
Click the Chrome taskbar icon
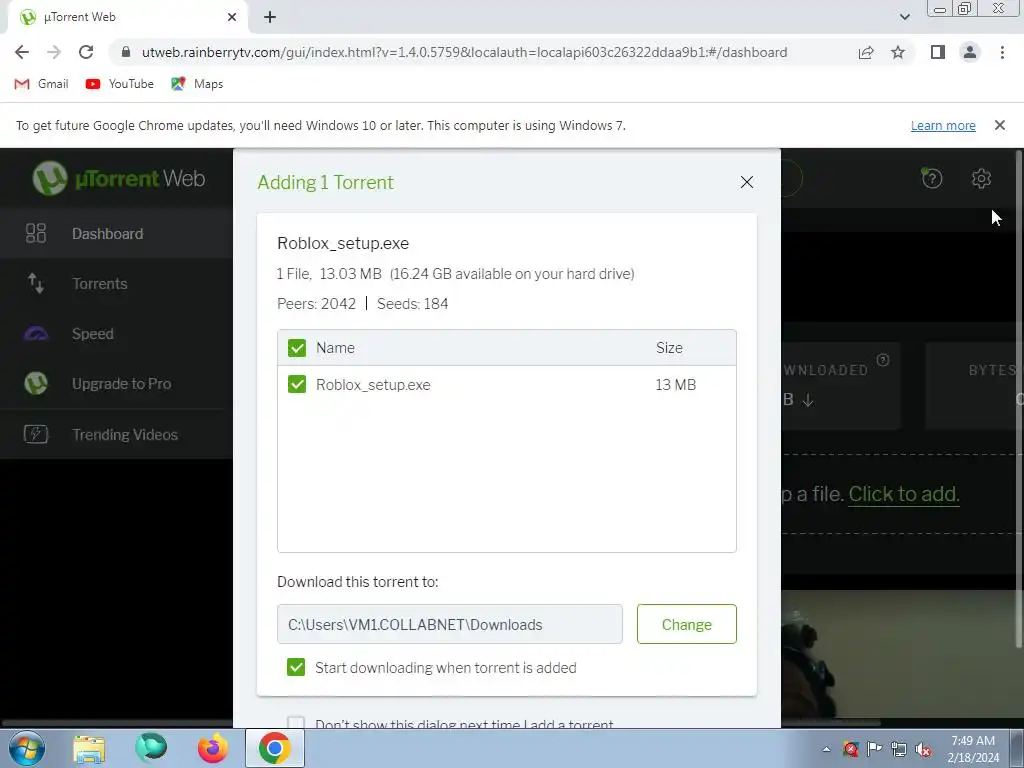tap(274, 748)
